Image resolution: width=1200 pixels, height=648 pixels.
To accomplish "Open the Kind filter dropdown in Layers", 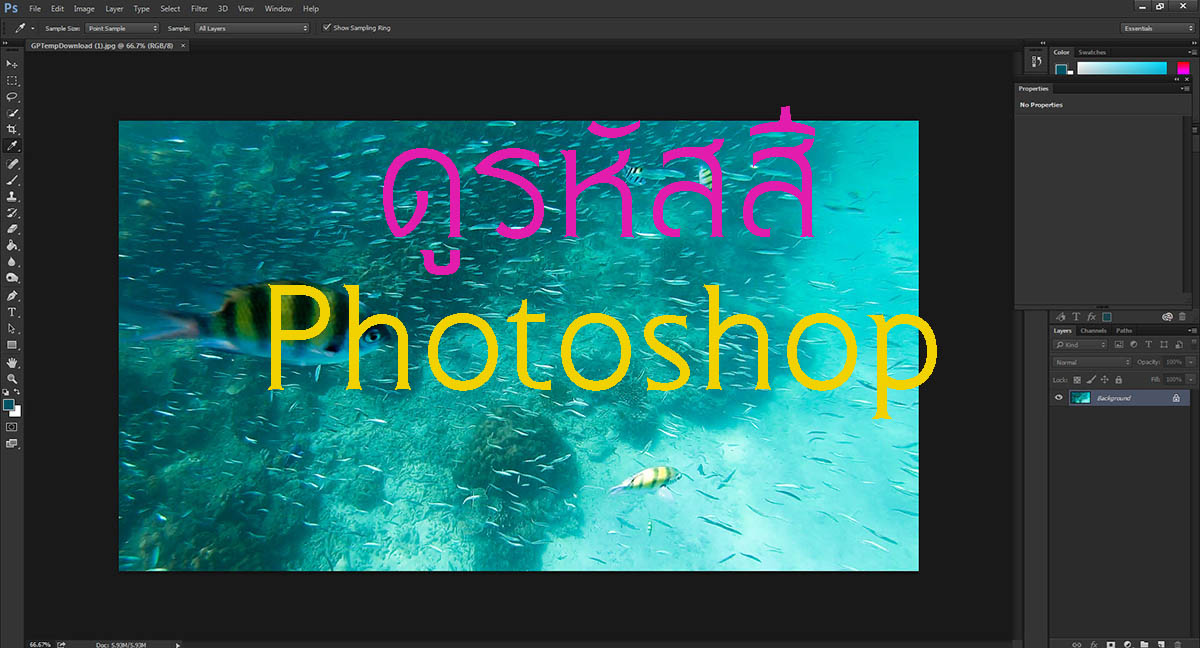I will tap(1080, 345).
